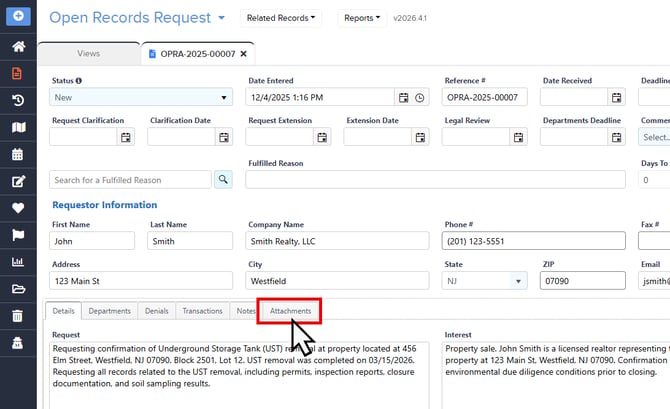Click the Phone # field
This screenshot has height=409, width=670.
(x=534, y=241)
